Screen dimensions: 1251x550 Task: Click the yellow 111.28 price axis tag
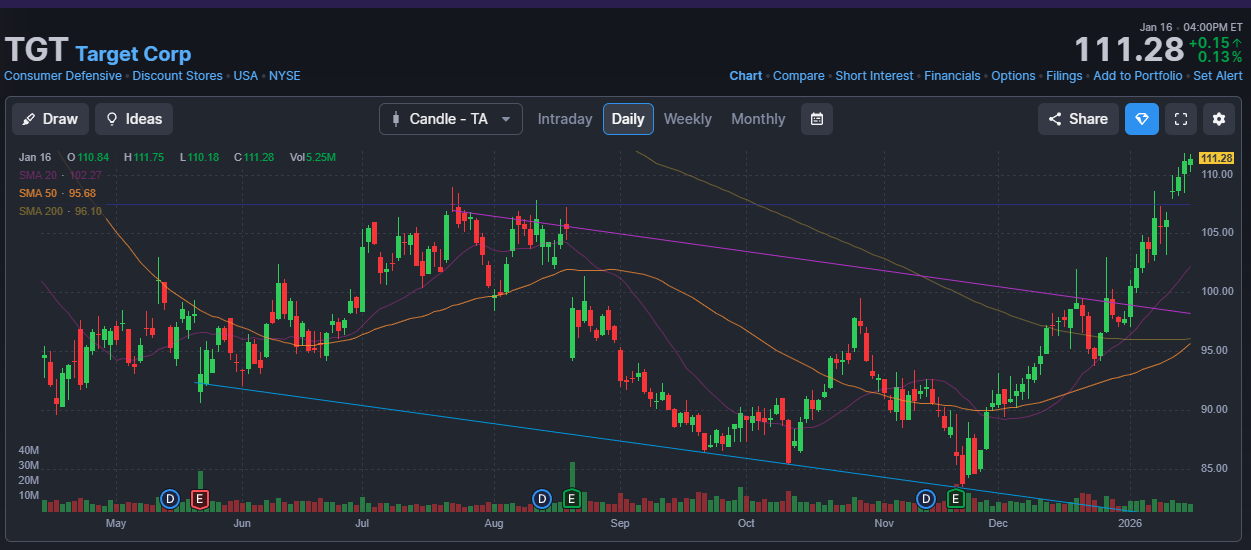(1216, 158)
